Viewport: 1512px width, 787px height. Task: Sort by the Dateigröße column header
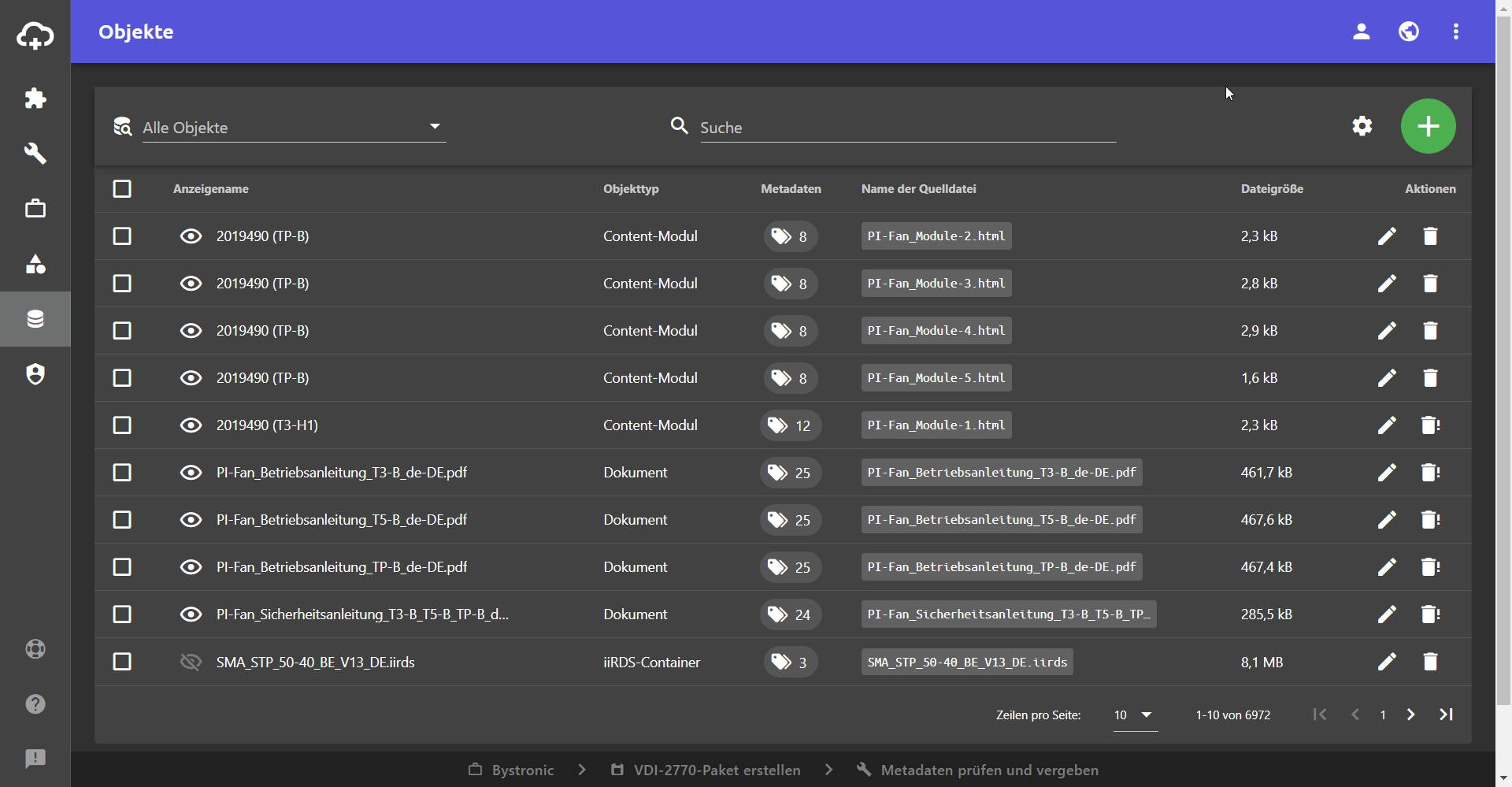[1272, 189]
